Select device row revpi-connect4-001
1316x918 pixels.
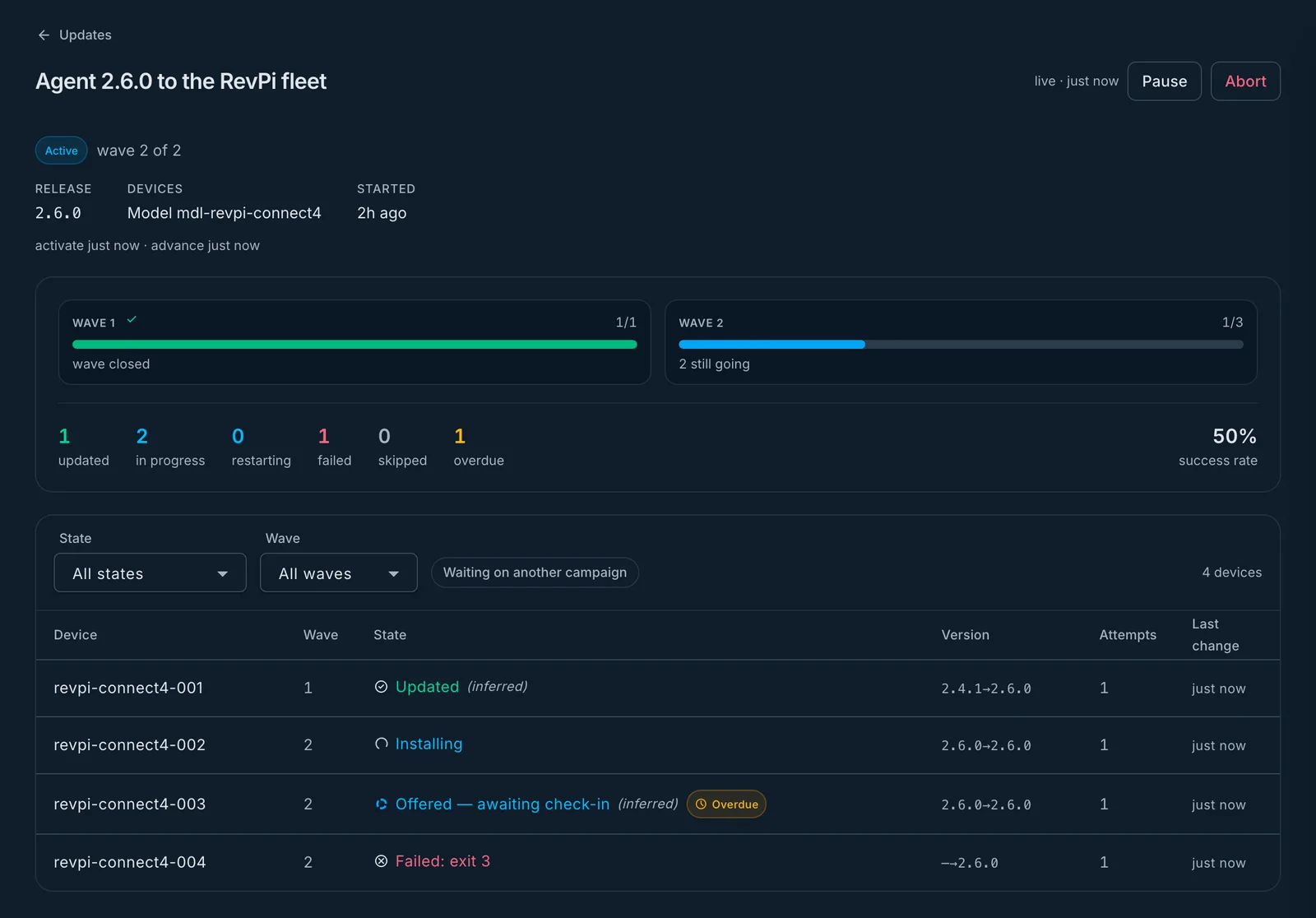coord(658,688)
